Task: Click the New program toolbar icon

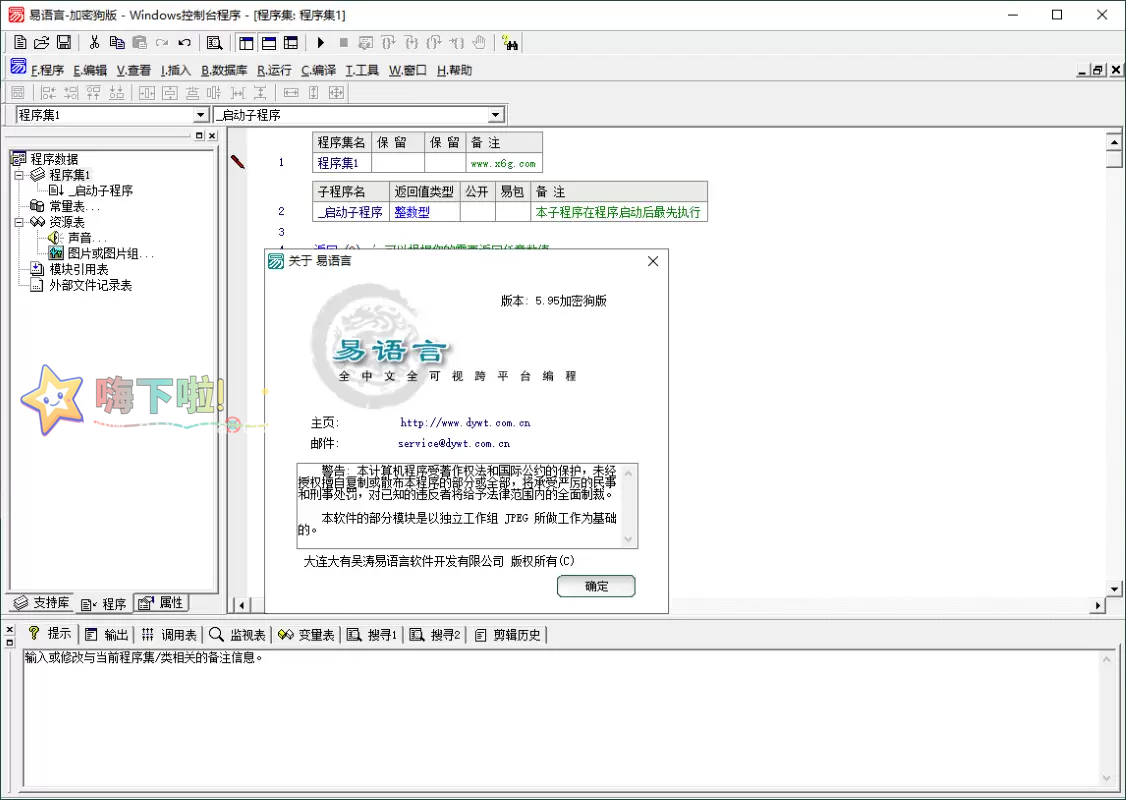Action: [20, 42]
